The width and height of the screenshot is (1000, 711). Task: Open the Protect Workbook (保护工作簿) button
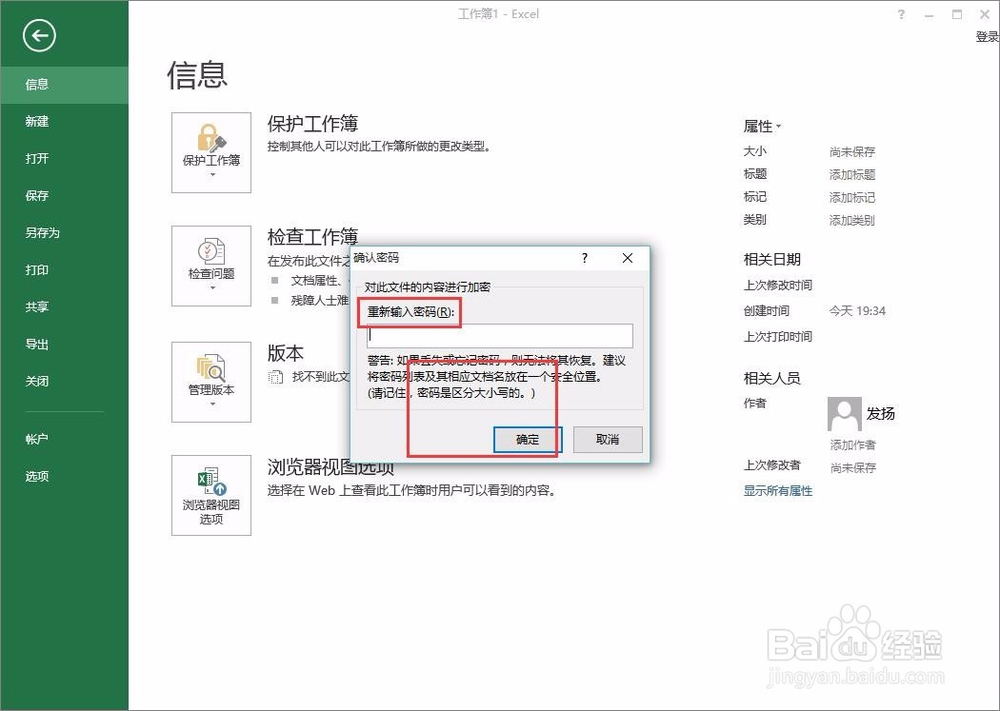pos(211,152)
